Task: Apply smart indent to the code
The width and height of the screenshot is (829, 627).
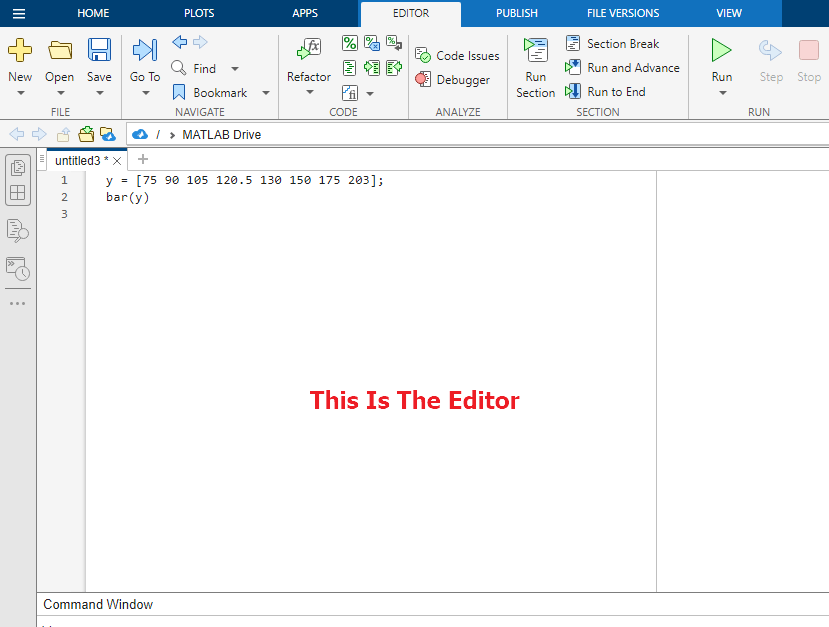Action: click(x=350, y=68)
